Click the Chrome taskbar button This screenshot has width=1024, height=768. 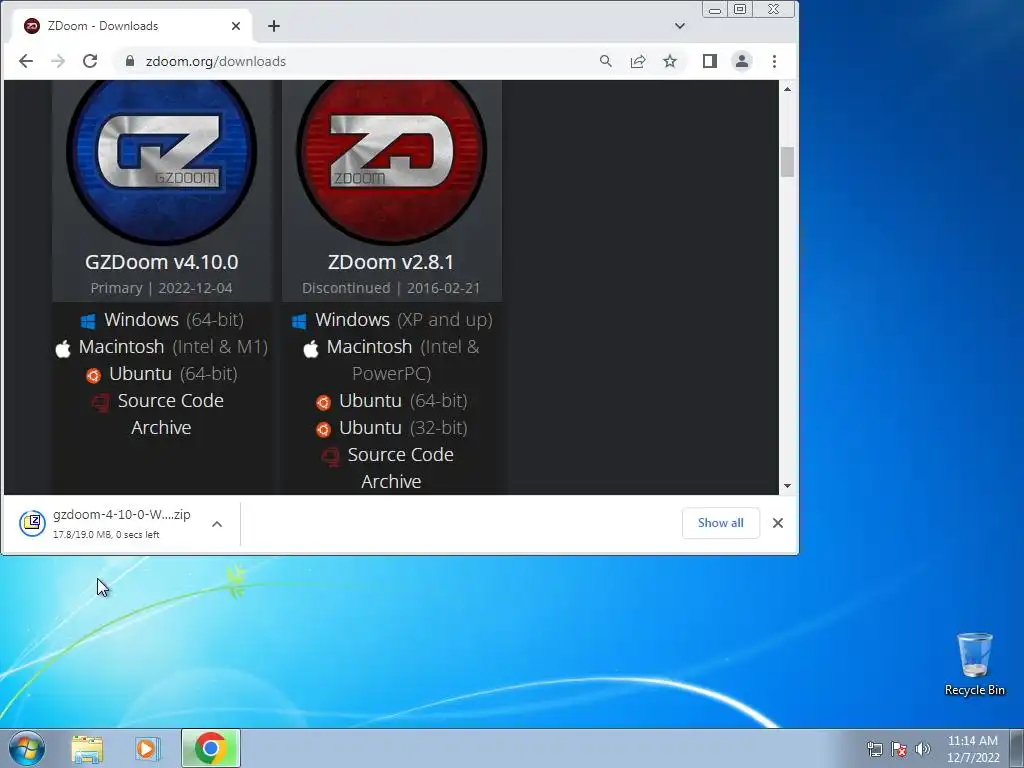click(x=211, y=748)
